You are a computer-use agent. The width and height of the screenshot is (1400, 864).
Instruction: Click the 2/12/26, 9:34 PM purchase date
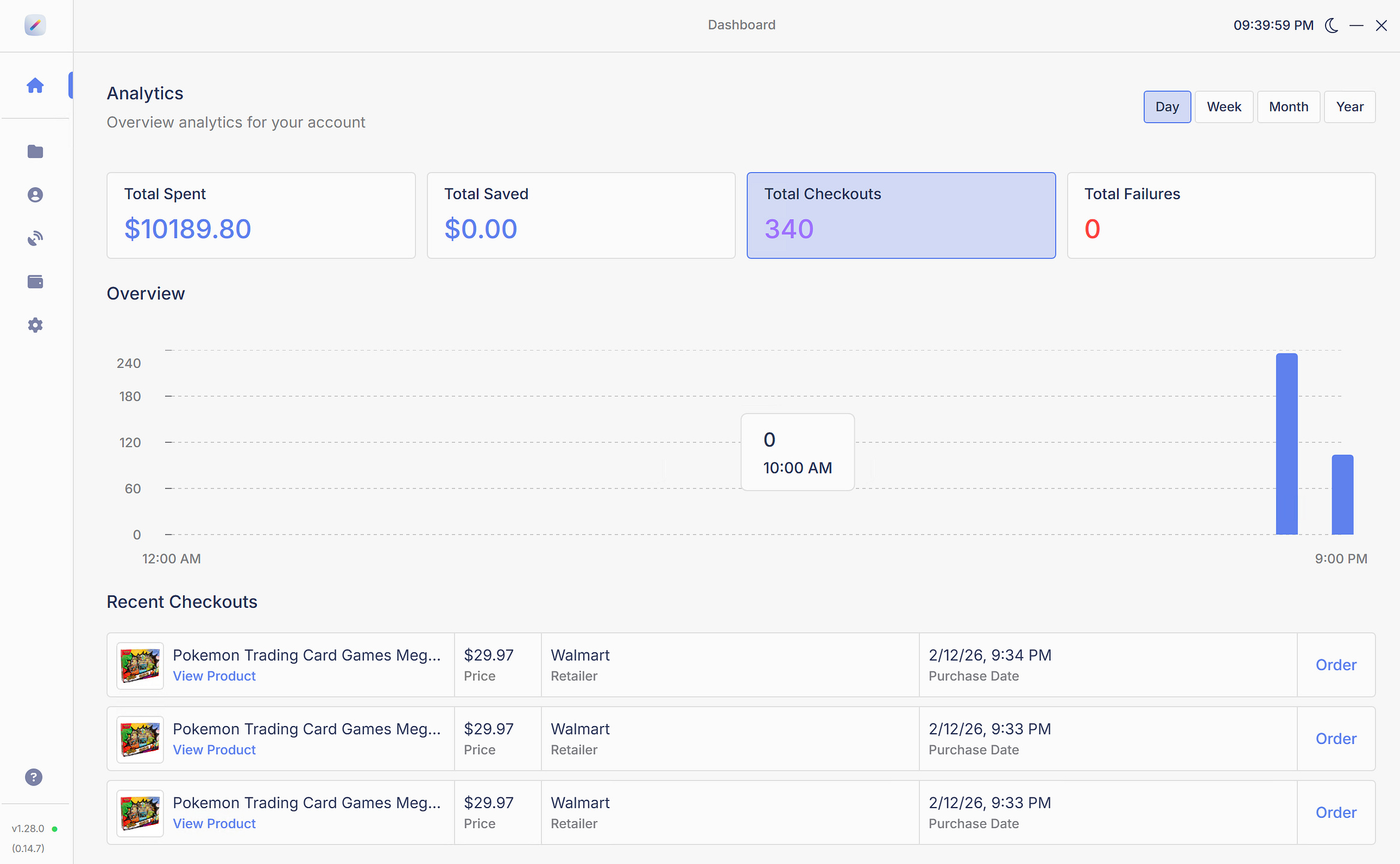click(x=990, y=655)
